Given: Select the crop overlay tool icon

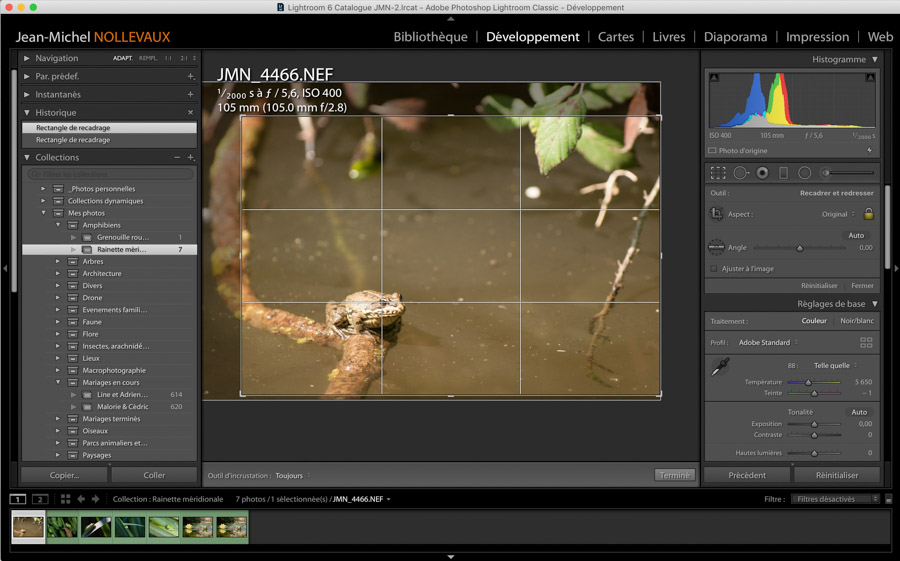Looking at the screenshot, I should [718, 173].
